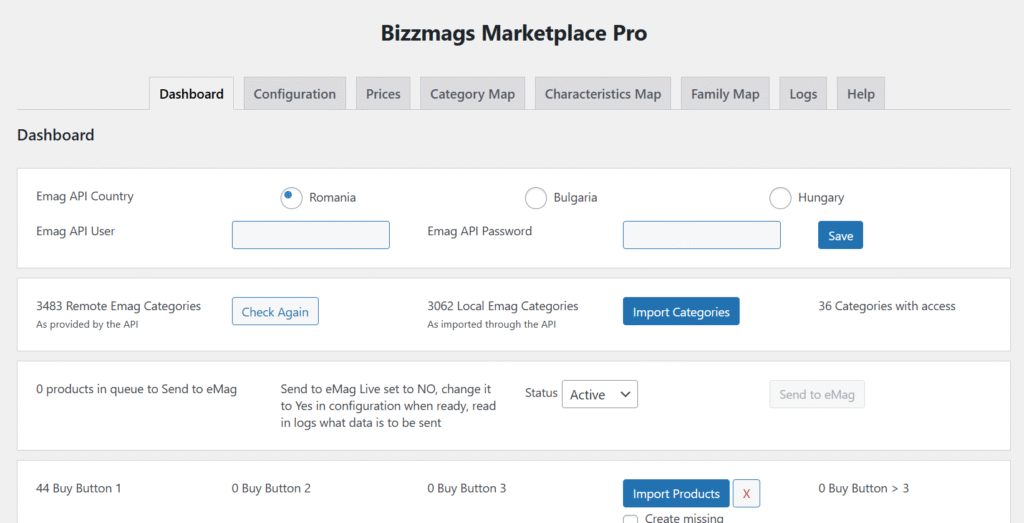Open the Help tab
The image size is (1024, 523).
(861, 94)
